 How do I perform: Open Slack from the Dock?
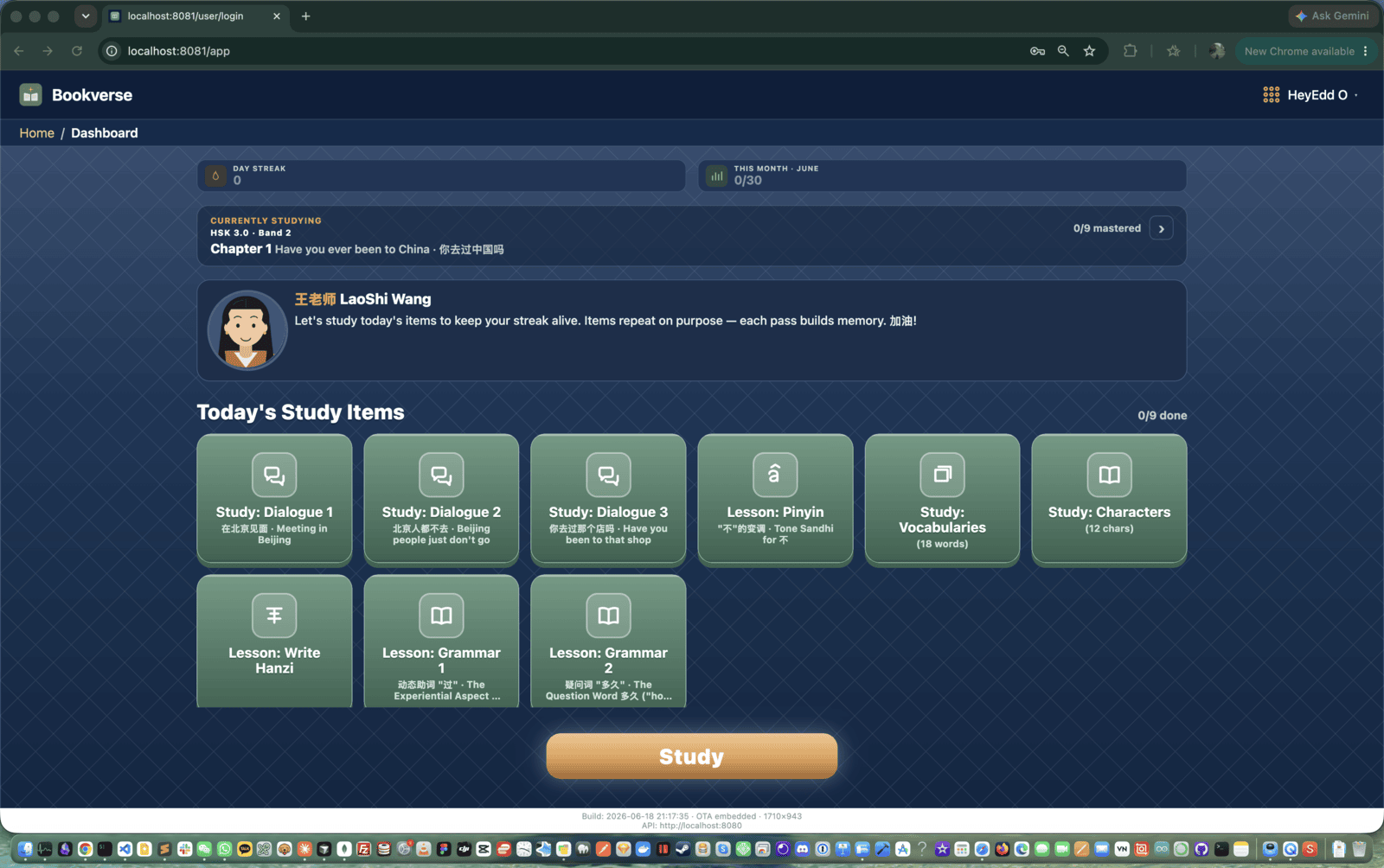pos(184,849)
